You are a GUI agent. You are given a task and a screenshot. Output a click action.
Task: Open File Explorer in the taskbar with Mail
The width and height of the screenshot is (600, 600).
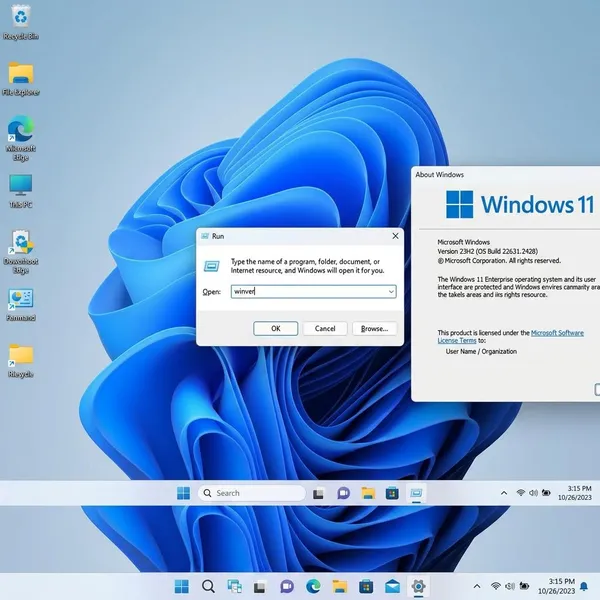pos(339,586)
